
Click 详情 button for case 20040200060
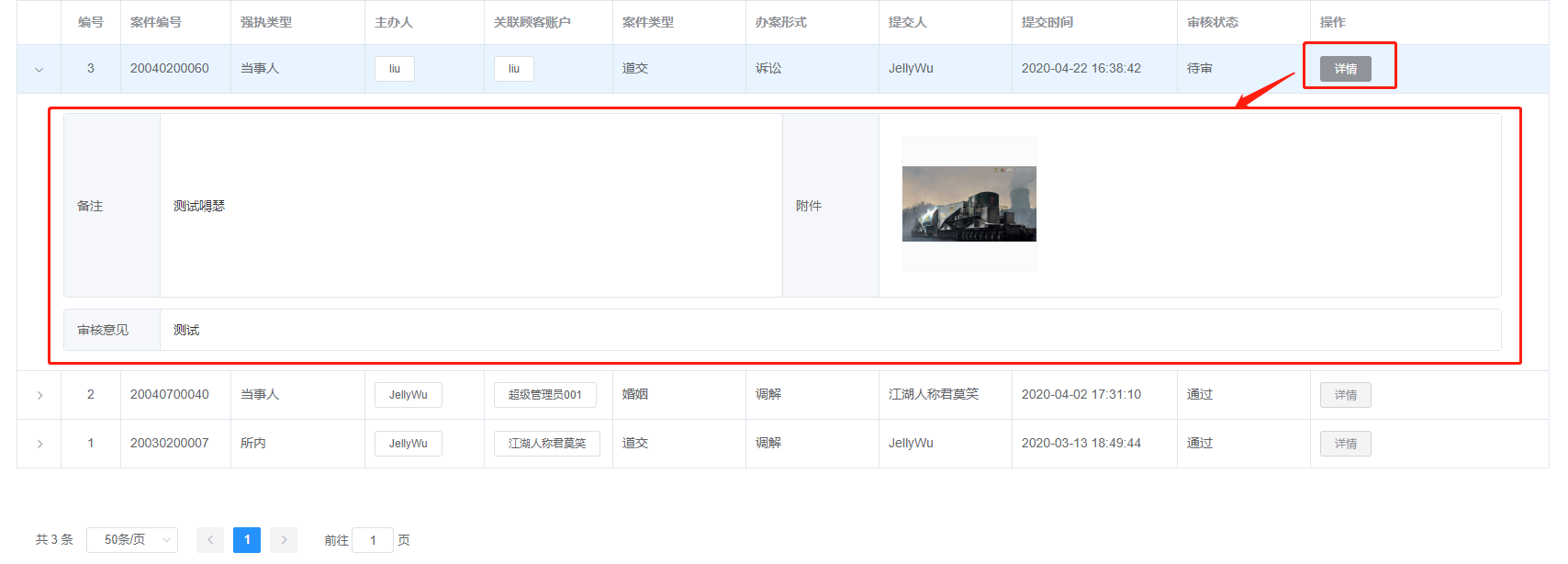[x=1345, y=69]
